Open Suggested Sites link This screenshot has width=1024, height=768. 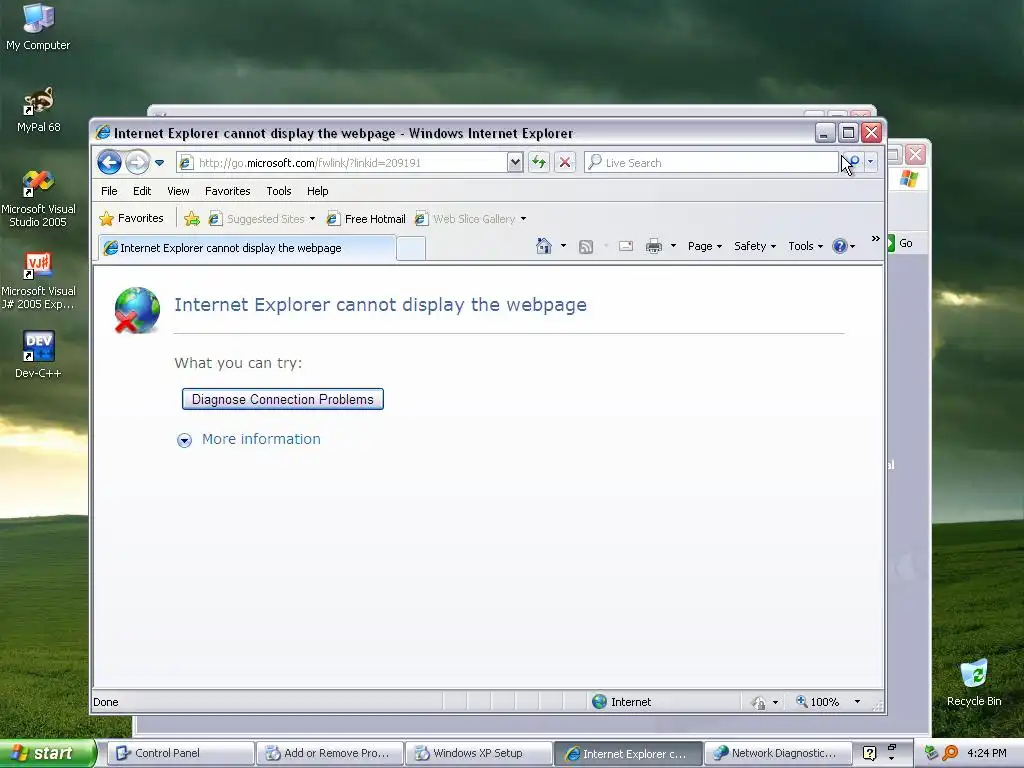pyautogui.click(x=257, y=219)
